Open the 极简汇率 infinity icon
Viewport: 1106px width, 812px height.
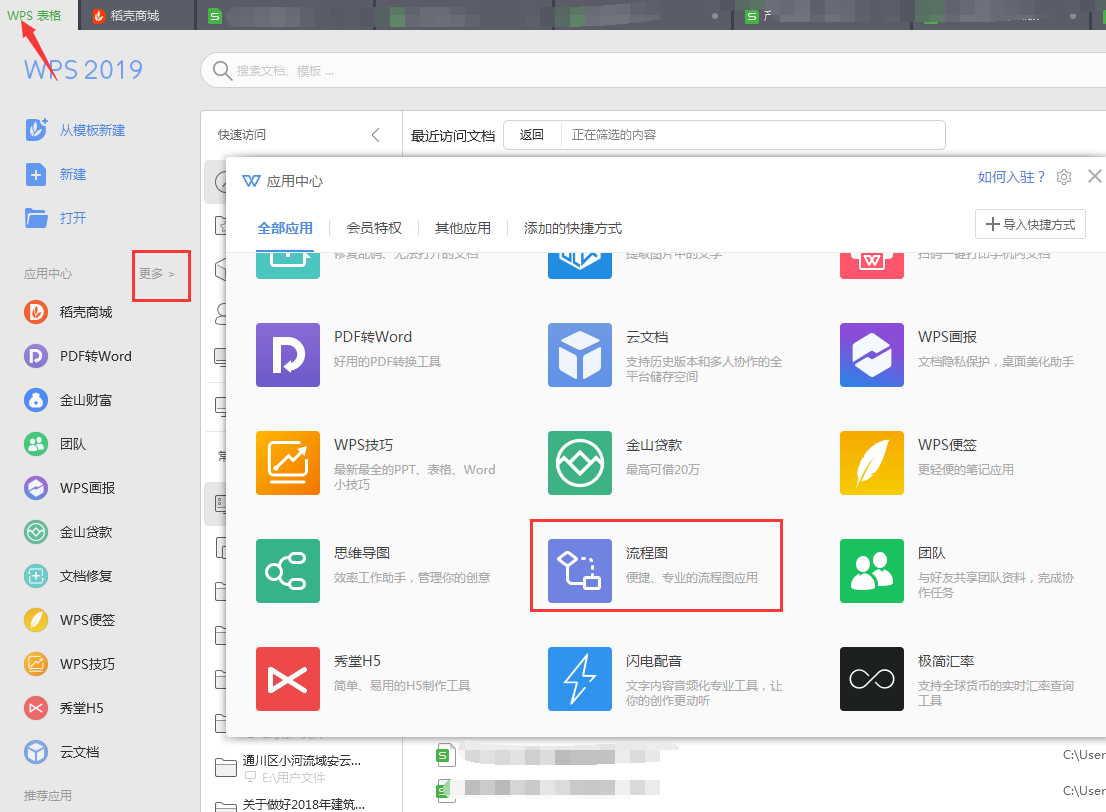(872, 679)
